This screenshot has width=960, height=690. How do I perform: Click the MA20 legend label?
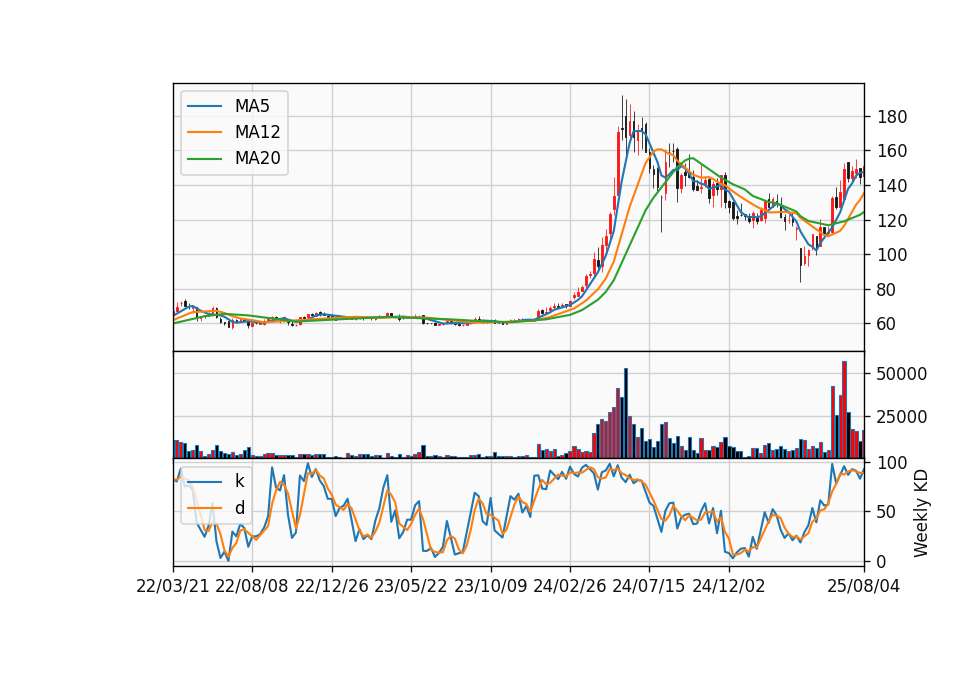pos(257,159)
